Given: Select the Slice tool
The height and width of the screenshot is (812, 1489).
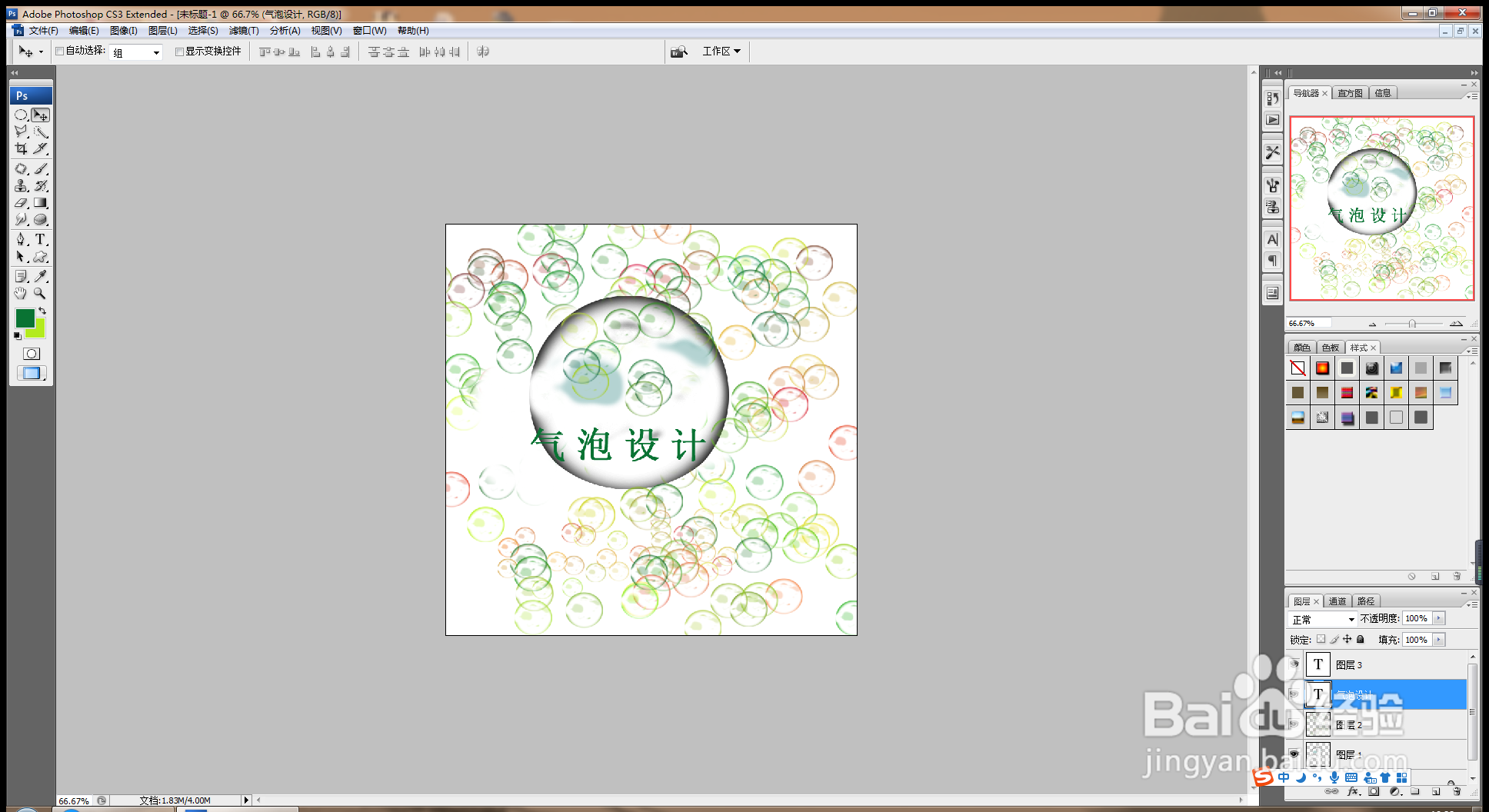Looking at the screenshot, I should [41, 148].
